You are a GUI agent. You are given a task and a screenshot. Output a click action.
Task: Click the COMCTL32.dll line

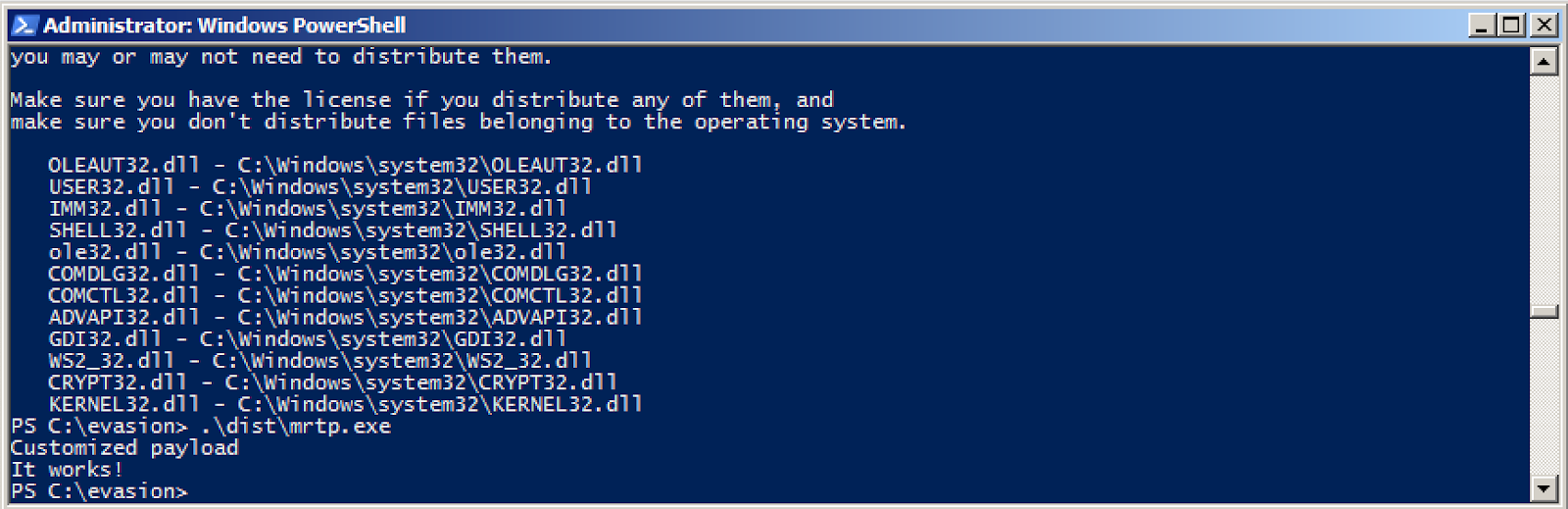[345, 295]
